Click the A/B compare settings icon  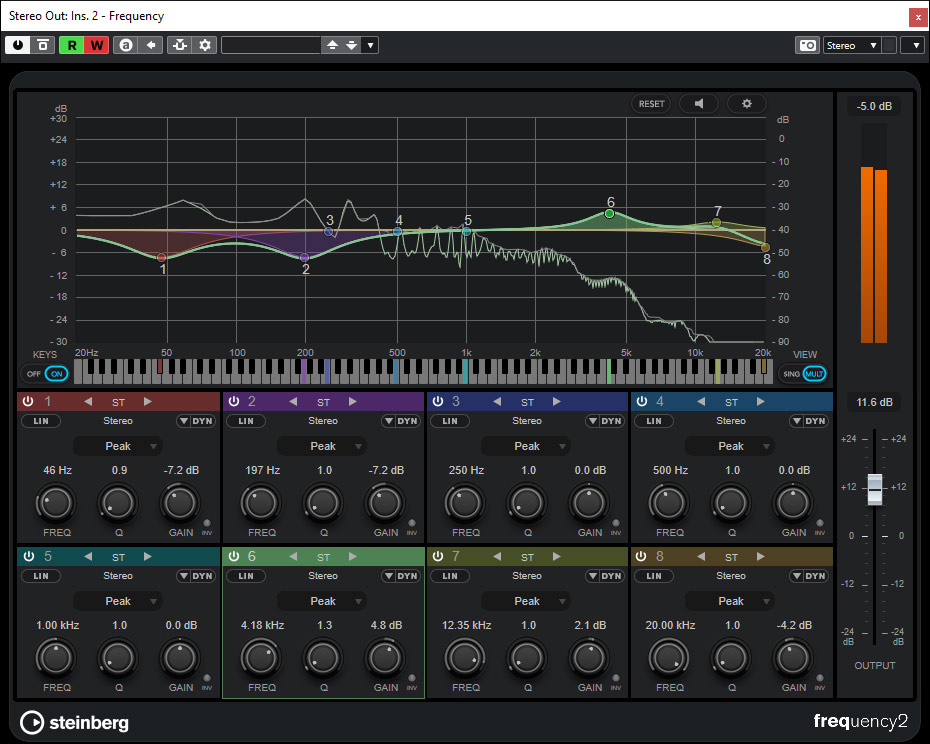coord(126,45)
